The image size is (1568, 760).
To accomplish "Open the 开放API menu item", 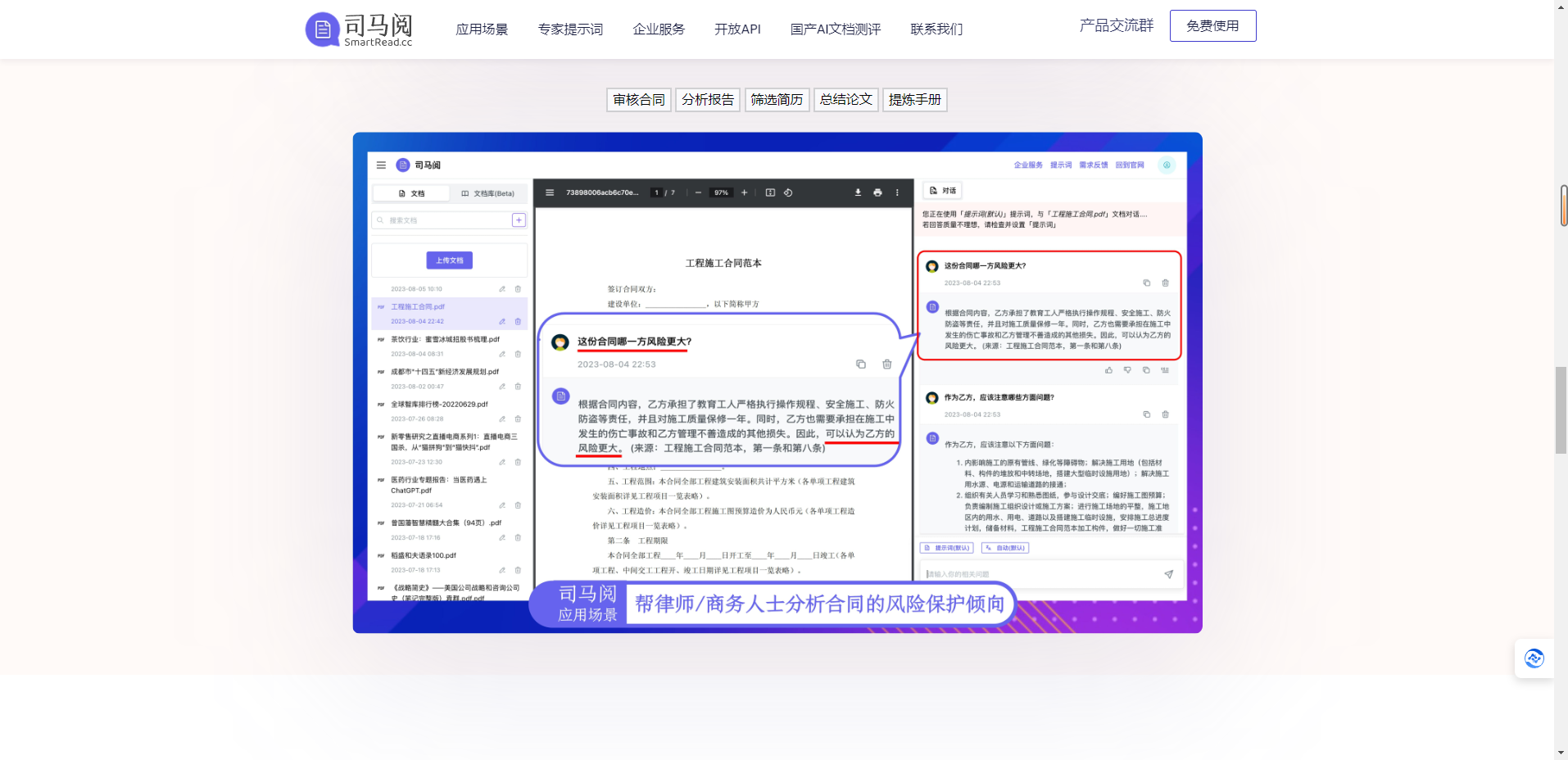I will pyautogui.click(x=736, y=29).
